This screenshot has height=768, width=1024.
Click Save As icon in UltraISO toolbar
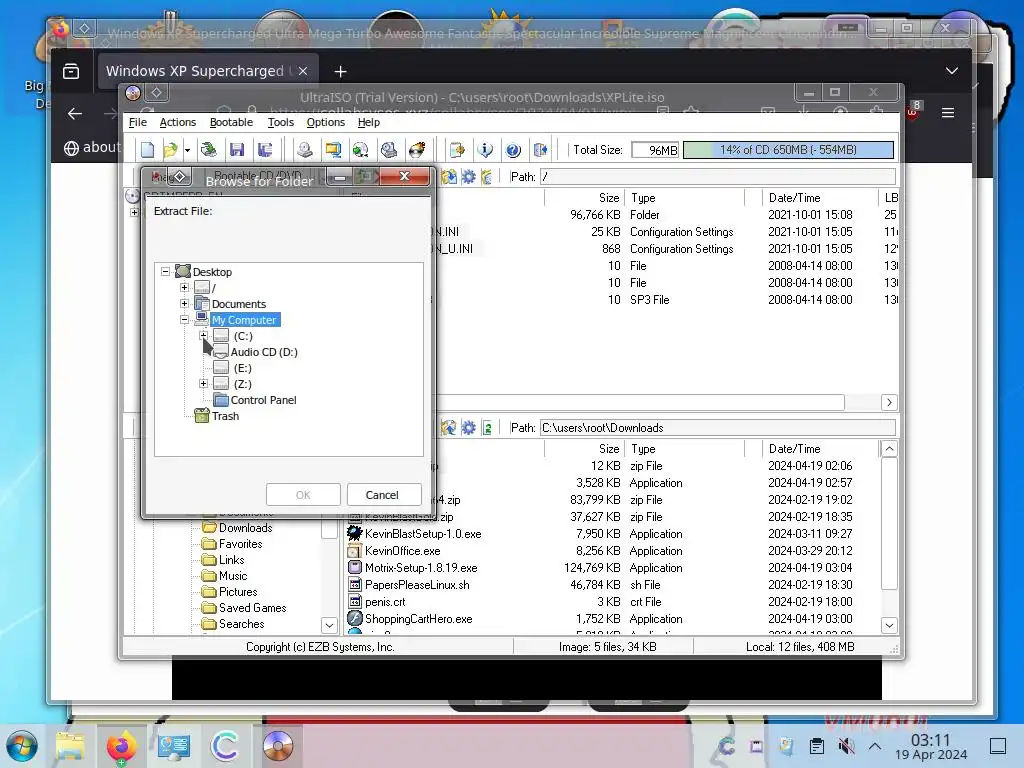(264, 150)
